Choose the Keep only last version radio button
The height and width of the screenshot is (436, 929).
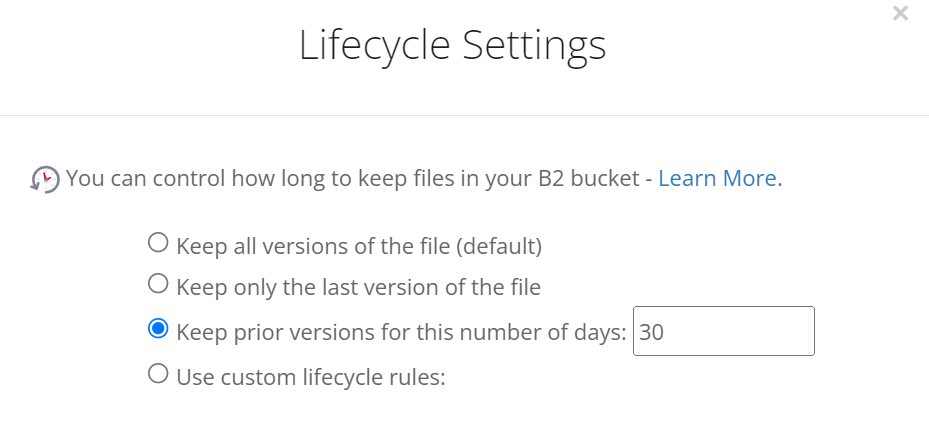click(158, 284)
